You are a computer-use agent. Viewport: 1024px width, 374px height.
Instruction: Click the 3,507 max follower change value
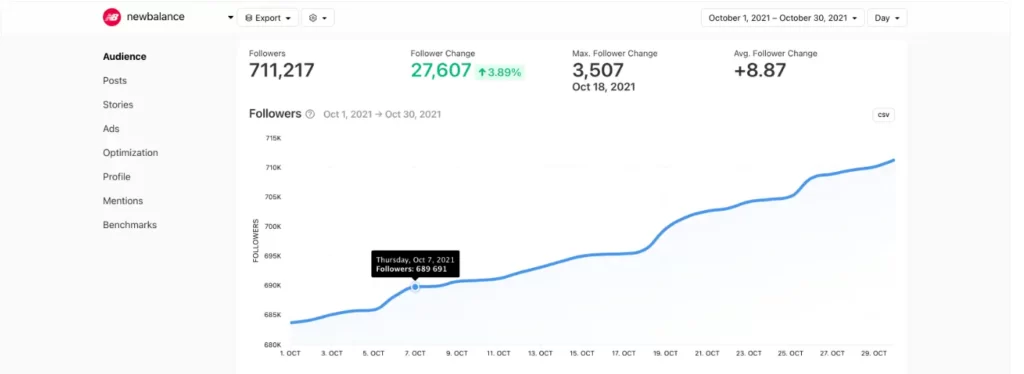(x=598, y=70)
